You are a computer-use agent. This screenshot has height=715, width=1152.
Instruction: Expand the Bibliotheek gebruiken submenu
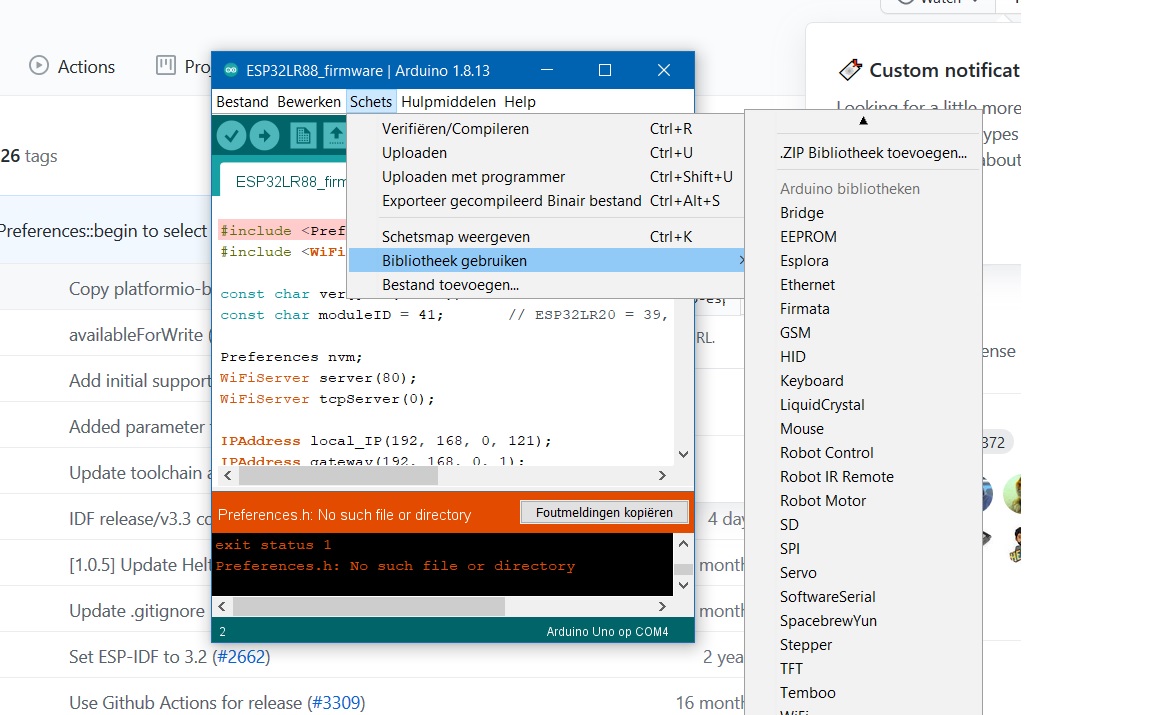point(546,261)
